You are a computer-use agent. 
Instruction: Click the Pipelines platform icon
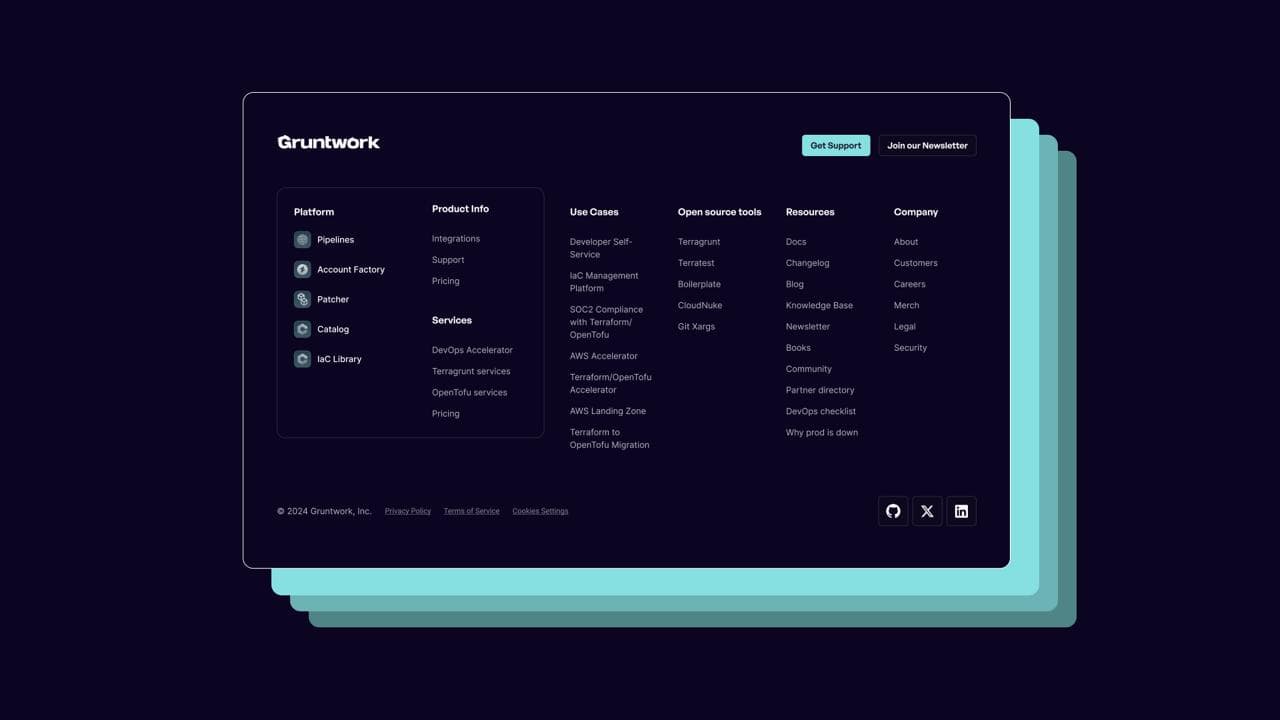click(302, 239)
